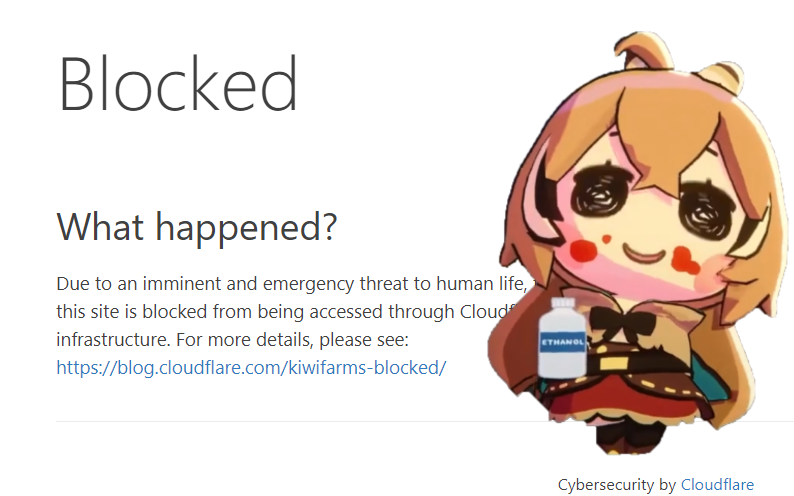Click the blue ETHANOL label on bottle
Image resolution: width=794 pixels, height=496 pixels.
(x=562, y=342)
